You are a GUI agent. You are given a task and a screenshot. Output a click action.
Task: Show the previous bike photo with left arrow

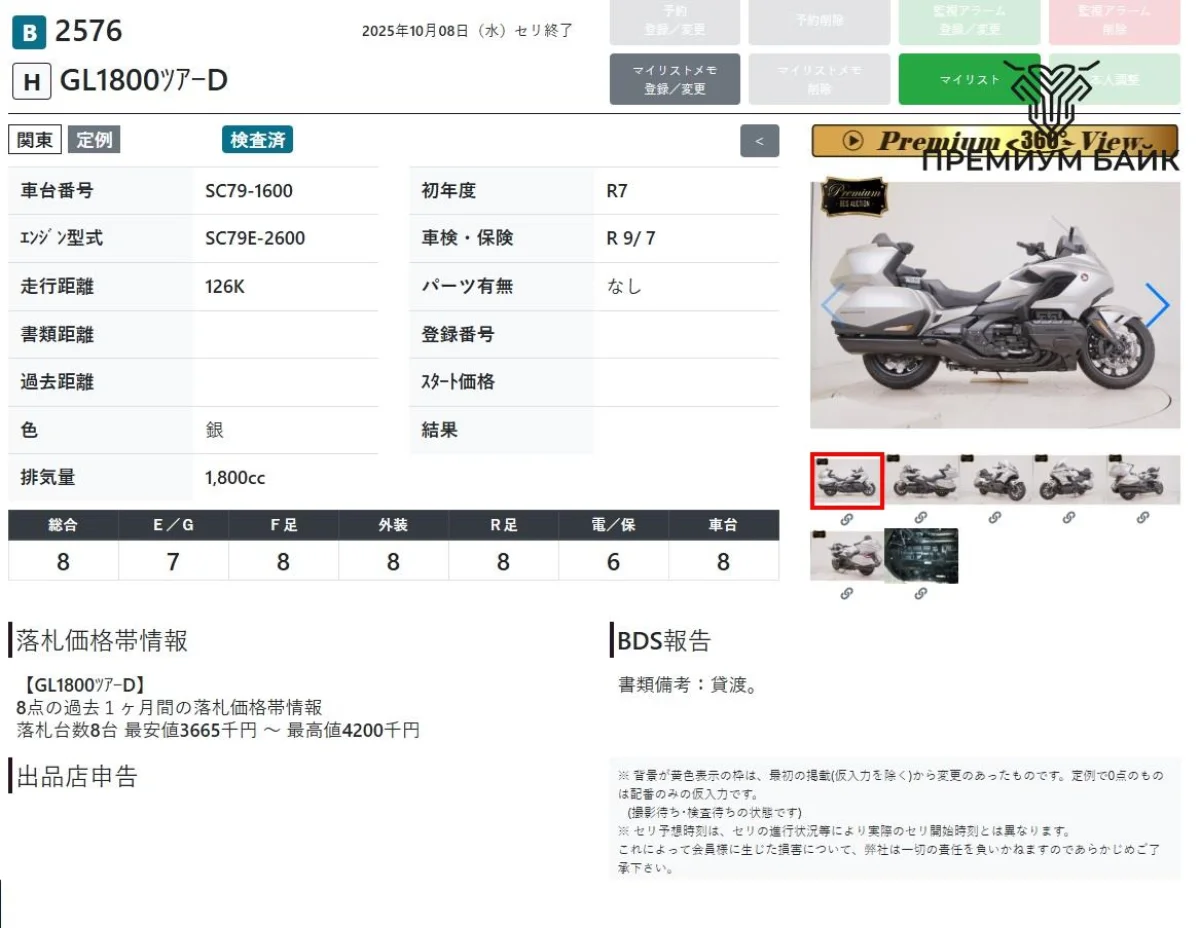[830, 306]
